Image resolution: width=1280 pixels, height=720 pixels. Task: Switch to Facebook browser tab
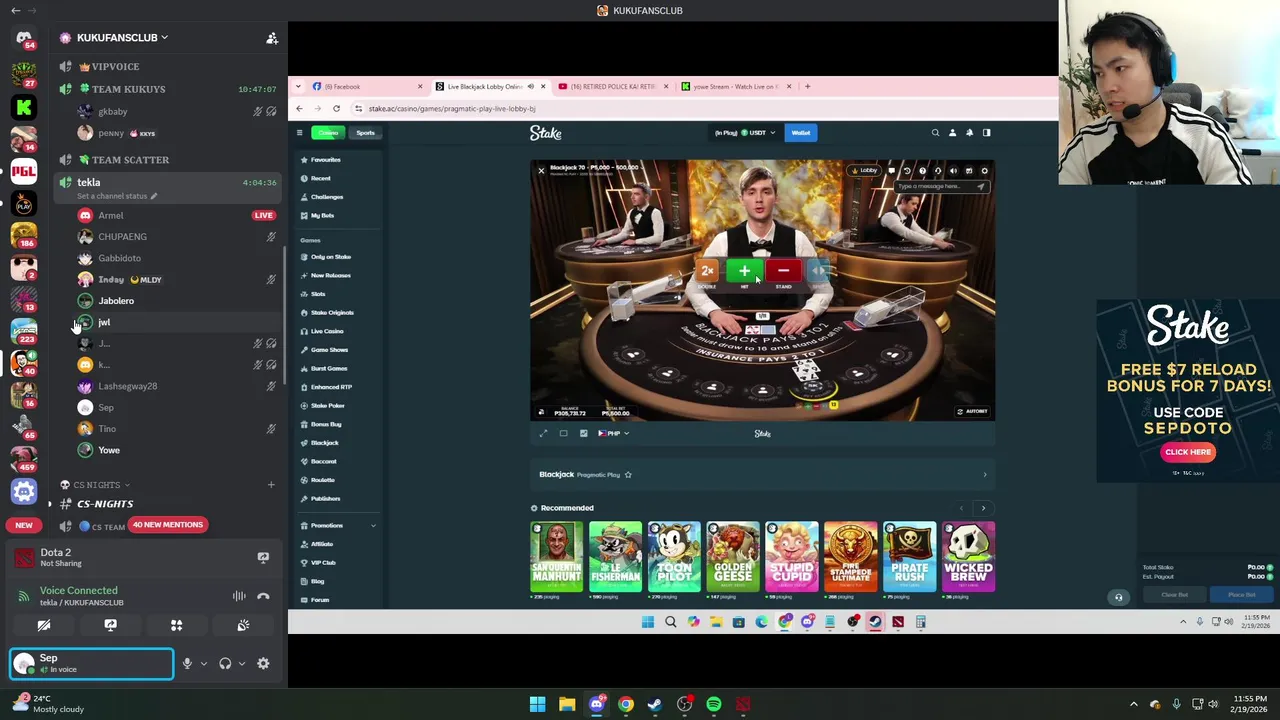[x=365, y=87]
